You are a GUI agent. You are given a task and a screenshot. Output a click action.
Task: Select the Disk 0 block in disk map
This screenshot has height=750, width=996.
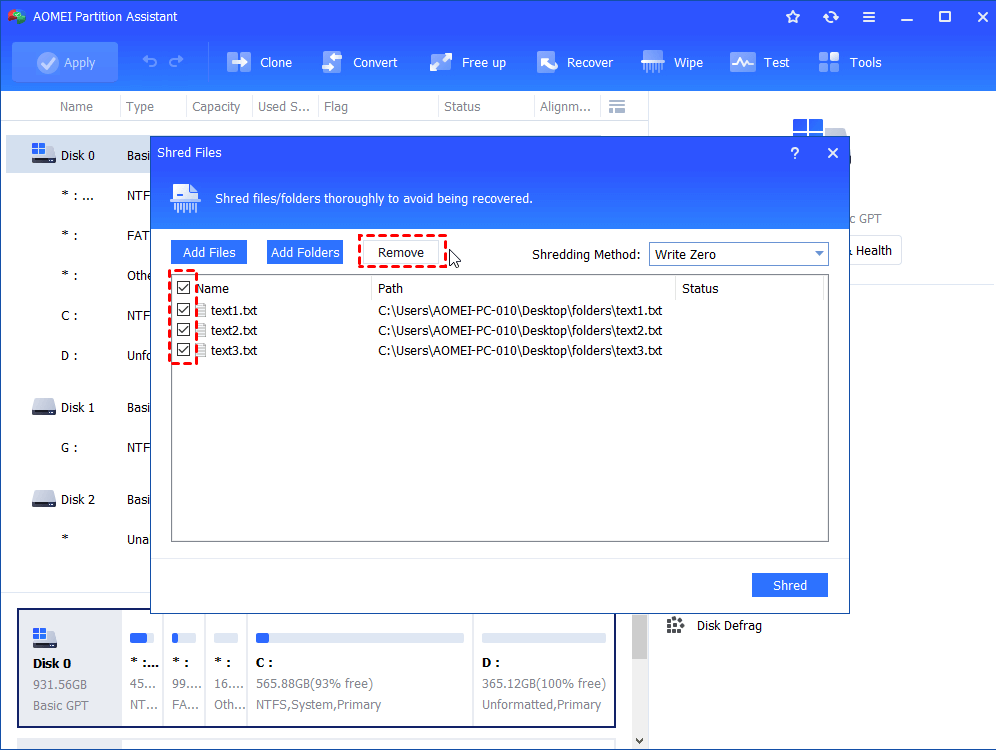(x=70, y=668)
